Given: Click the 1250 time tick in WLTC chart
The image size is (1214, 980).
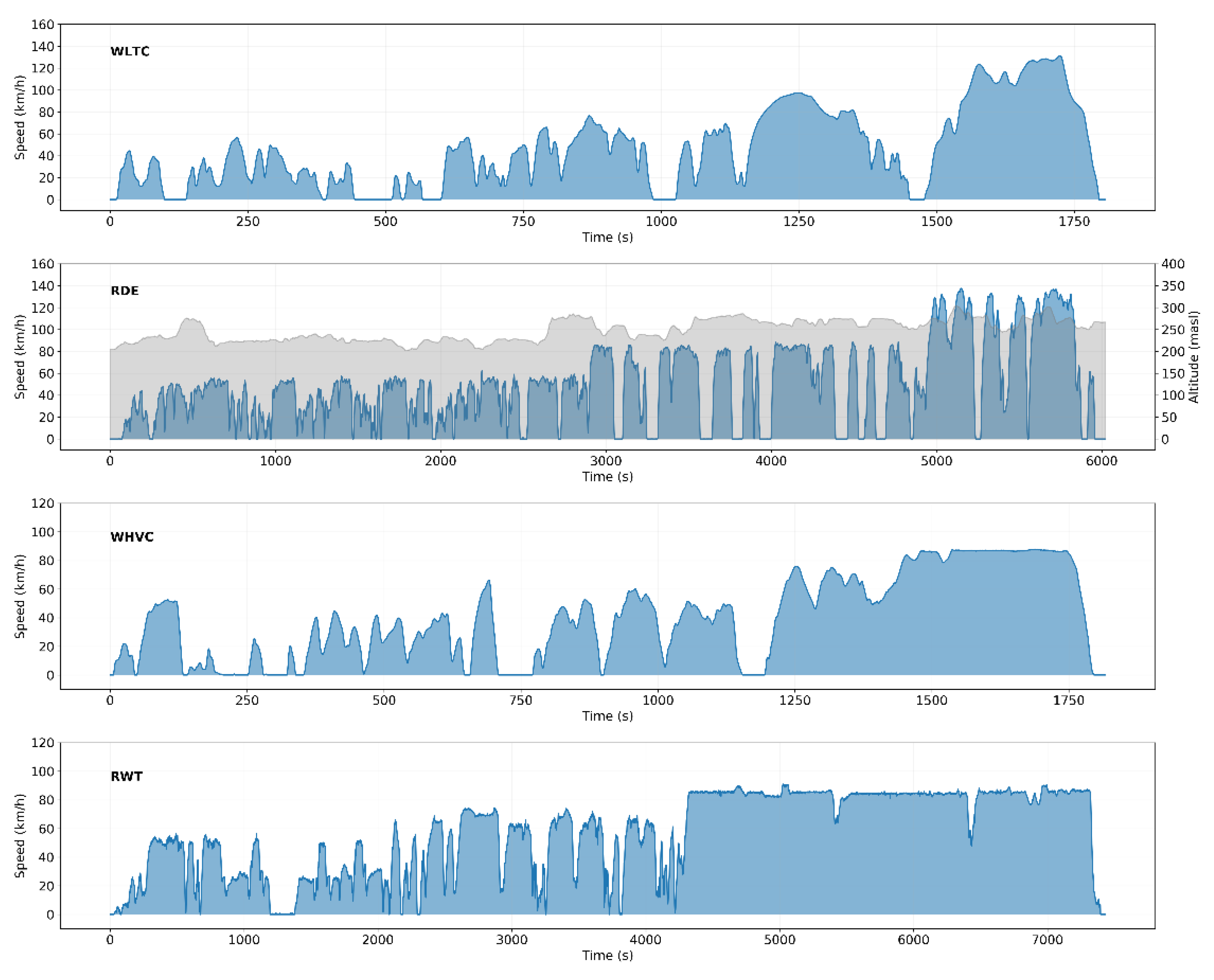Looking at the screenshot, I should click(799, 221).
